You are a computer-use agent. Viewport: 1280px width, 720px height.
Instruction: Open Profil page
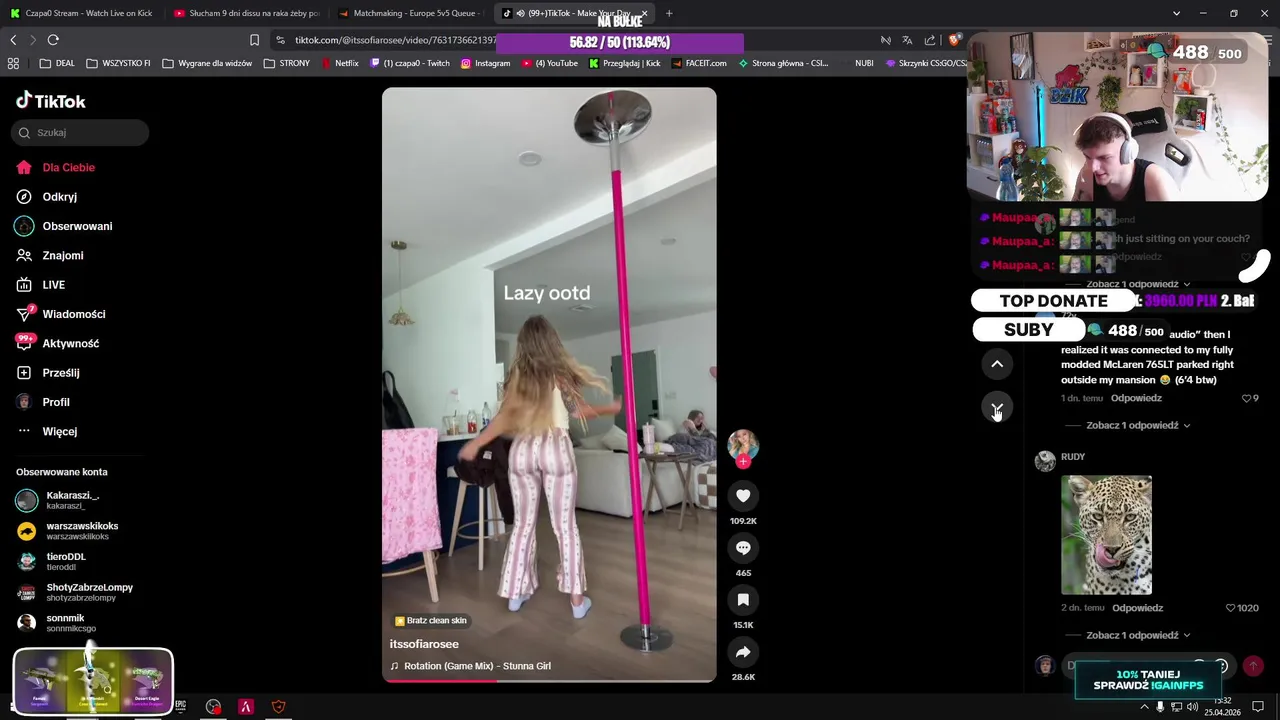click(55, 402)
